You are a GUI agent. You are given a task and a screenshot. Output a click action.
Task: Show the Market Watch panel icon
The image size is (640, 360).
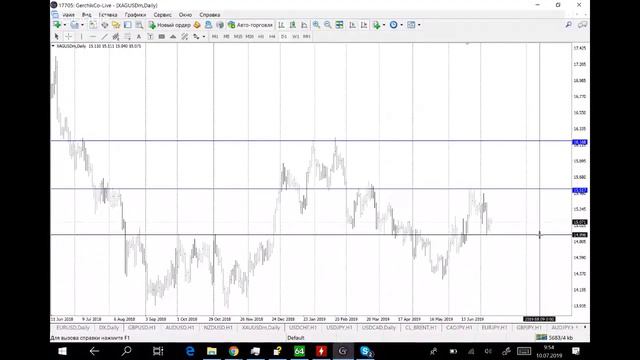point(93,25)
